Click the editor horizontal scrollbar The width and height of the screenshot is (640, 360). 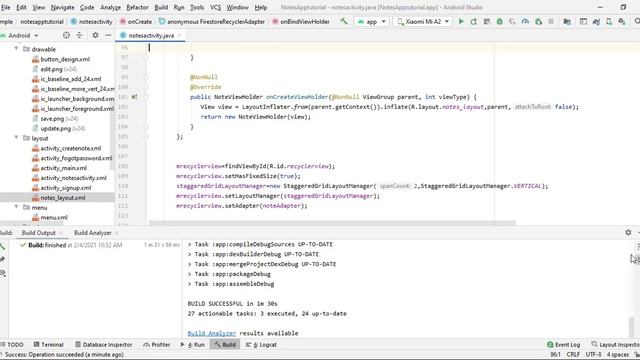click(x=332, y=223)
